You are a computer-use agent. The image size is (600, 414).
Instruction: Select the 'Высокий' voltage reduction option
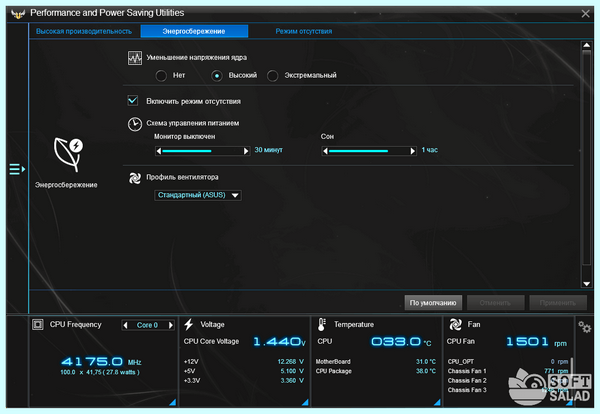point(217,76)
